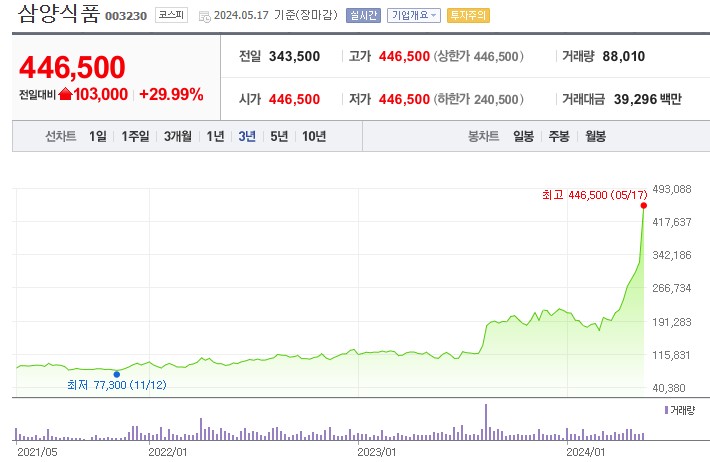
Task: Click the 최고 446,500 (05/17) label
Action: tap(595, 195)
